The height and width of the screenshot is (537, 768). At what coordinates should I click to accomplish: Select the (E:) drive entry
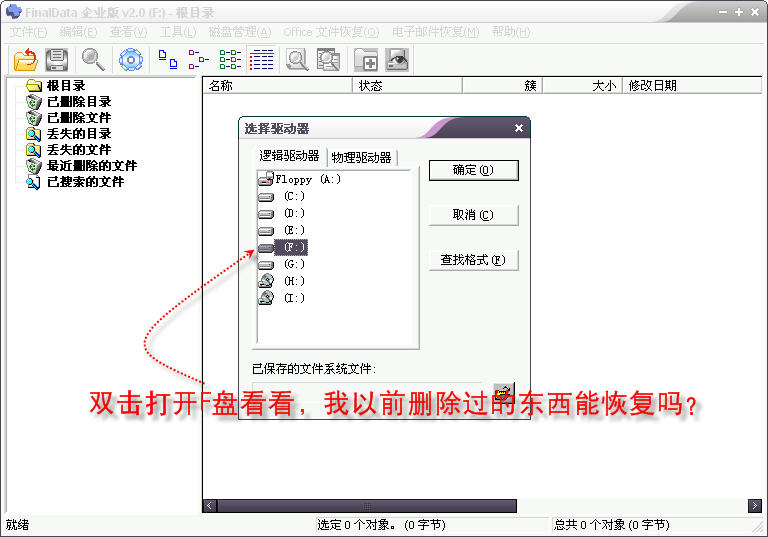coord(294,230)
